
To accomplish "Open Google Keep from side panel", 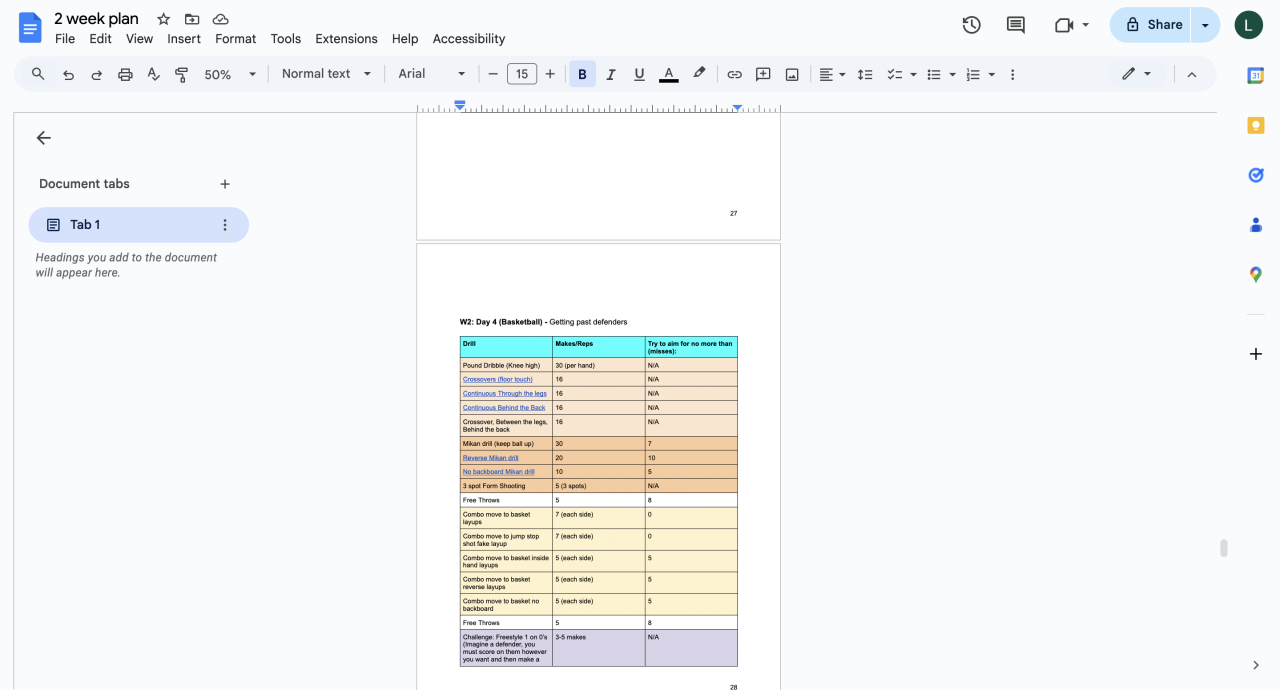I will pos(1256,125).
